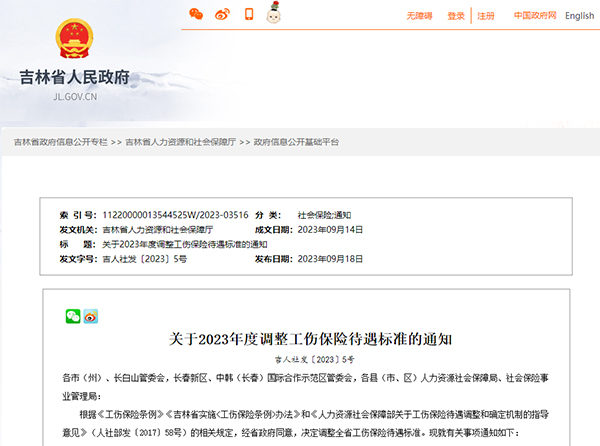Image resolution: width=600 pixels, height=446 pixels.
Task: Share article via green WeChat icon
Action: pyautogui.click(x=73, y=315)
